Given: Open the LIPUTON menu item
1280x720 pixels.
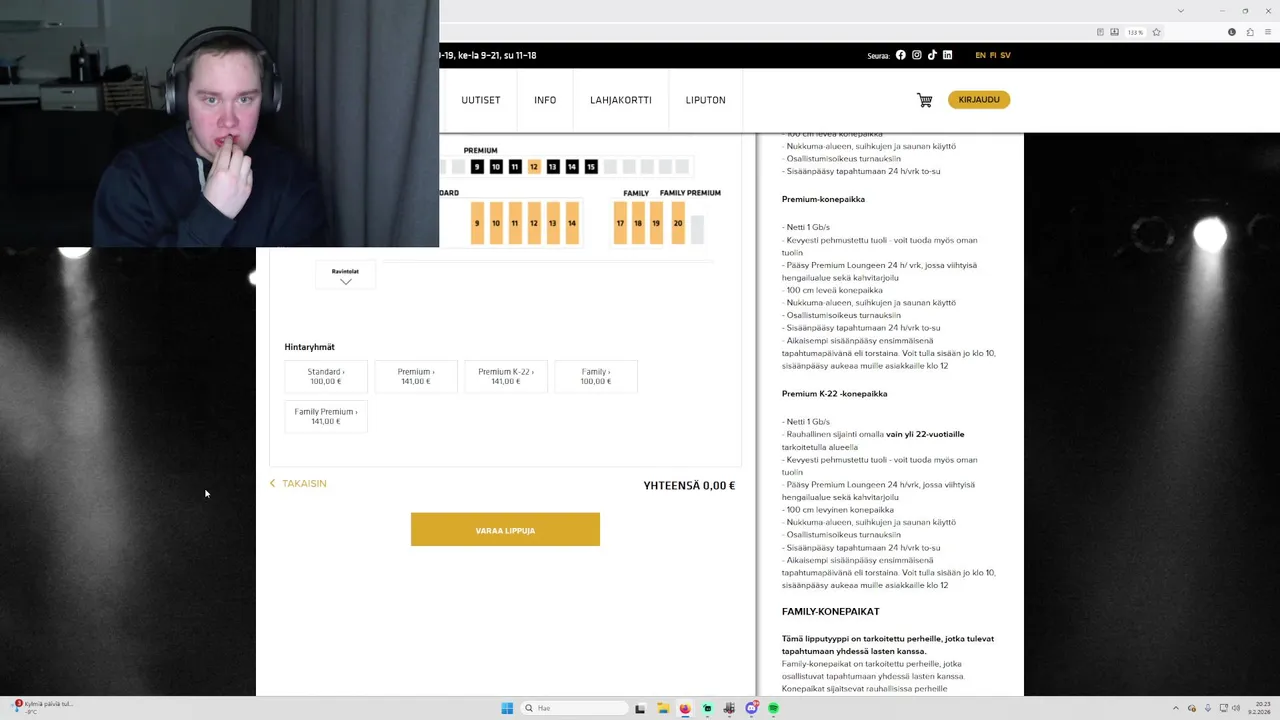Looking at the screenshot, I should pos(705,100).
